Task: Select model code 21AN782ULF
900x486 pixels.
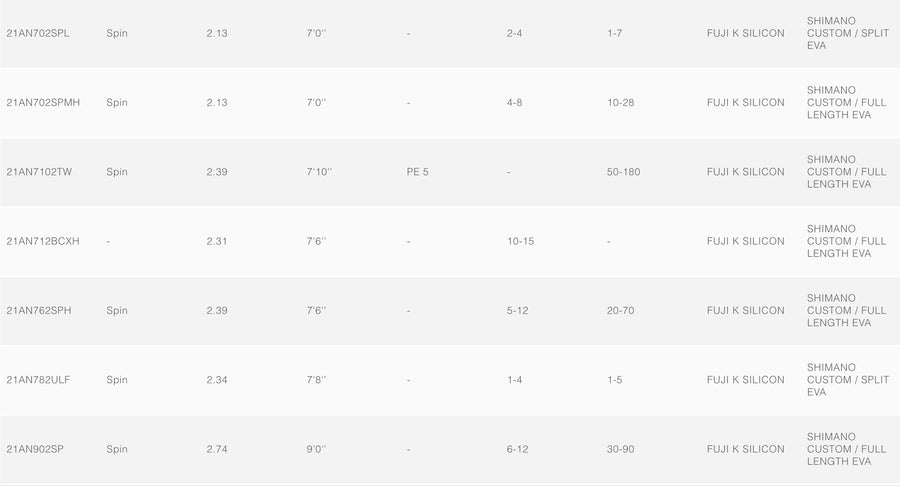Action: [39, 380]
